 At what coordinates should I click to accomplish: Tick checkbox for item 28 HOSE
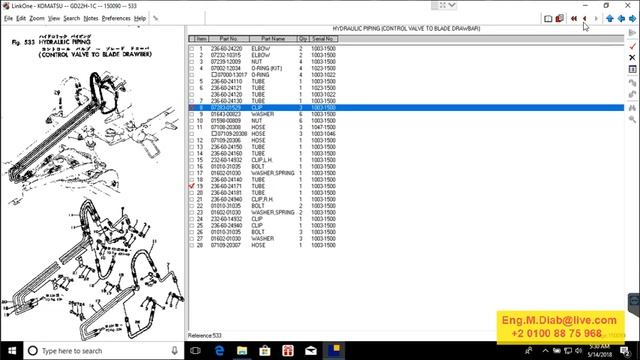click(192, 245)
